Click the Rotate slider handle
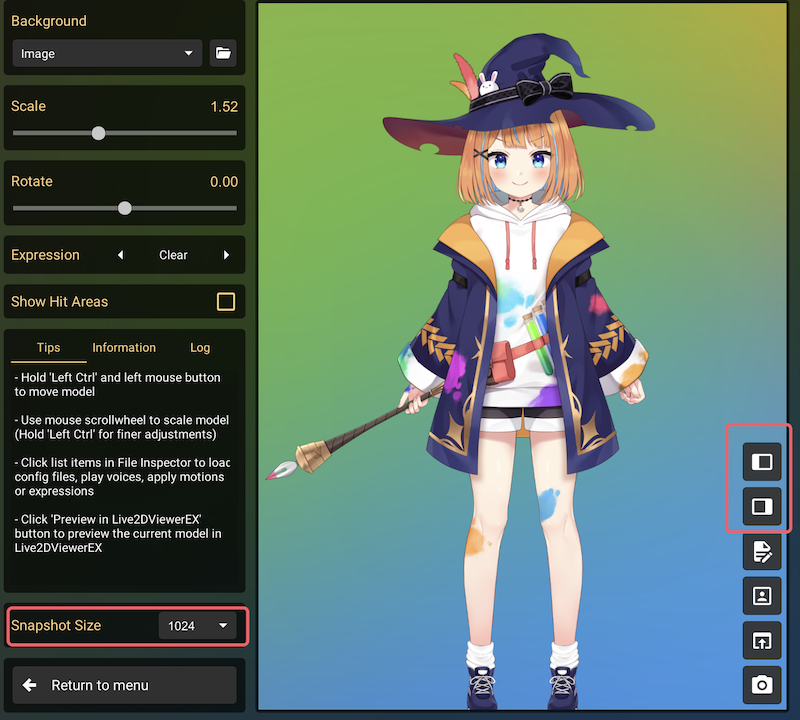This screenshot has width=800, height=720. click(125, 208)
